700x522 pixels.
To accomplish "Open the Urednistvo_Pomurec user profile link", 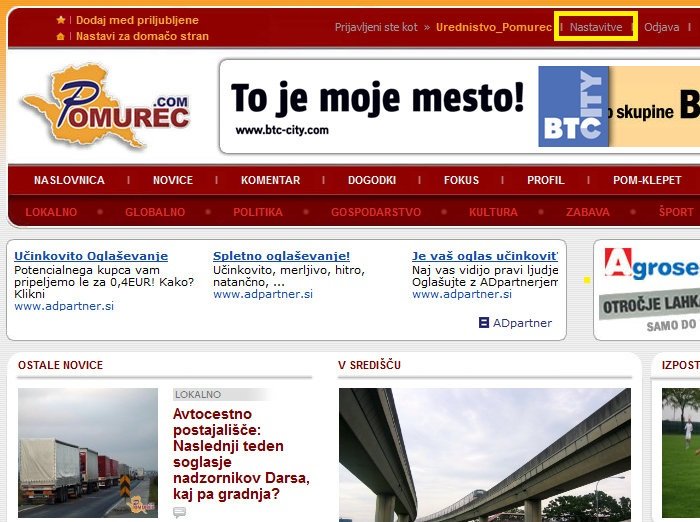I will coord(493,27).
